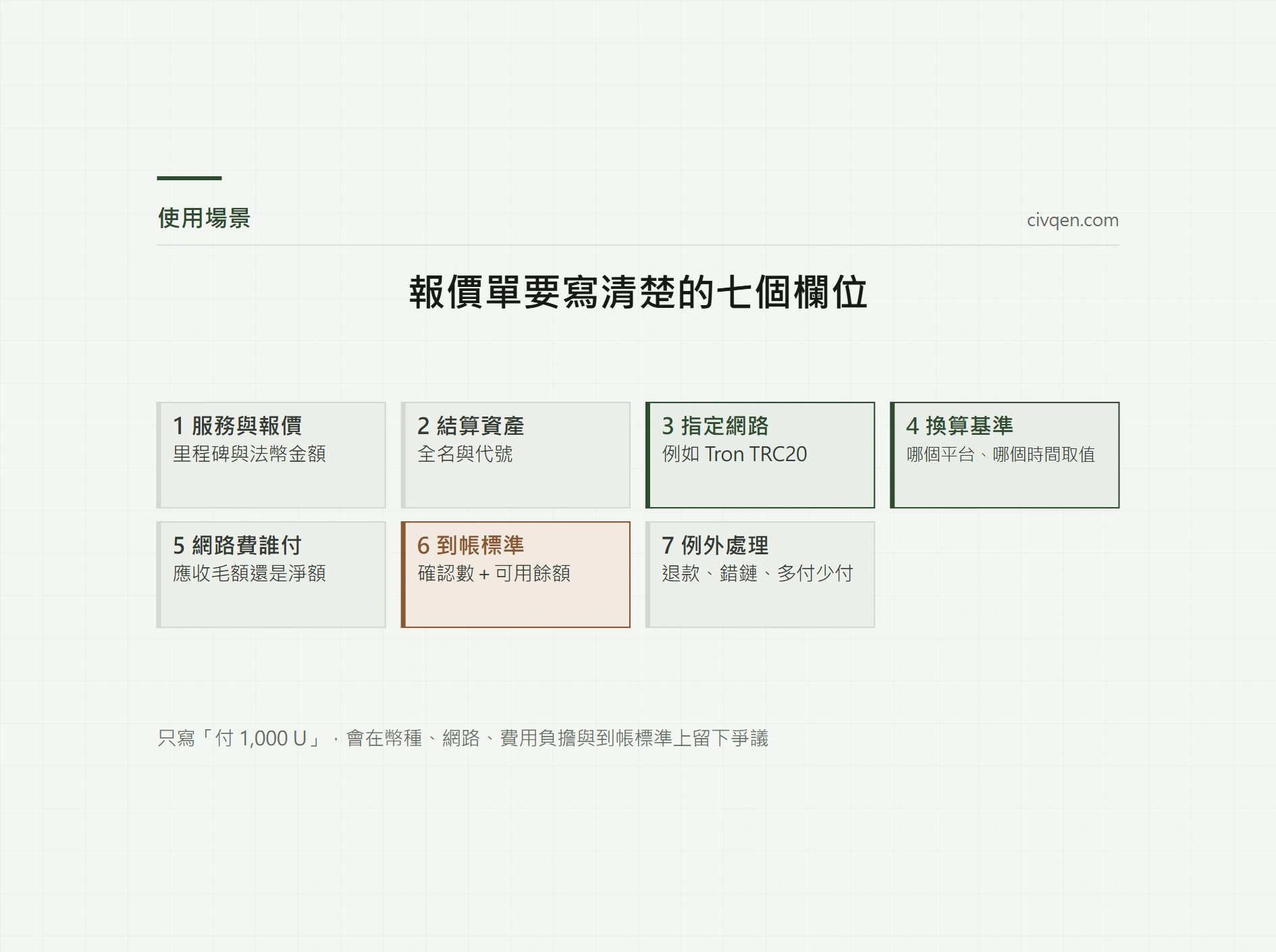The image size is (1276, 952).
Task: Click the footnote starting with 只寫「付 1,000 U」
Action: pos(463,738)
